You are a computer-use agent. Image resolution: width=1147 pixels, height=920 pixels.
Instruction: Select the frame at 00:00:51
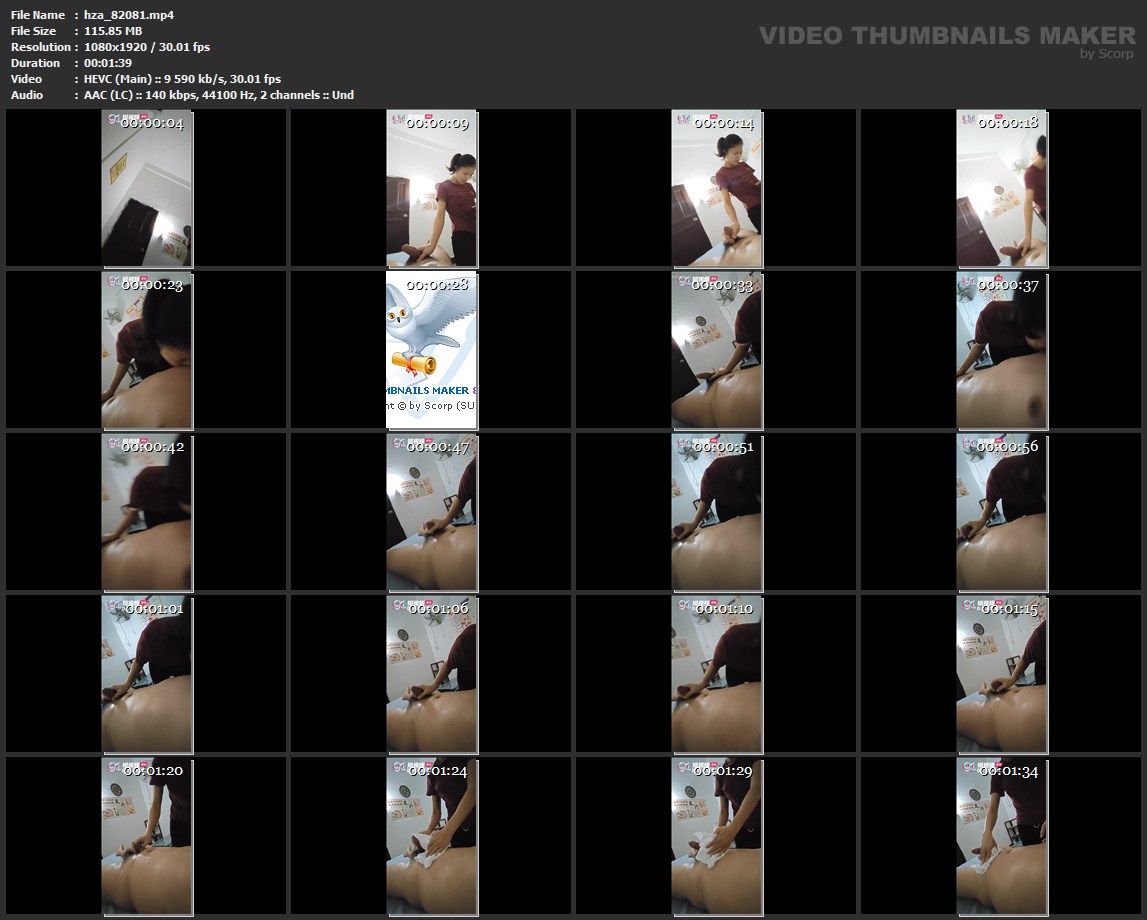pos(717,512)
